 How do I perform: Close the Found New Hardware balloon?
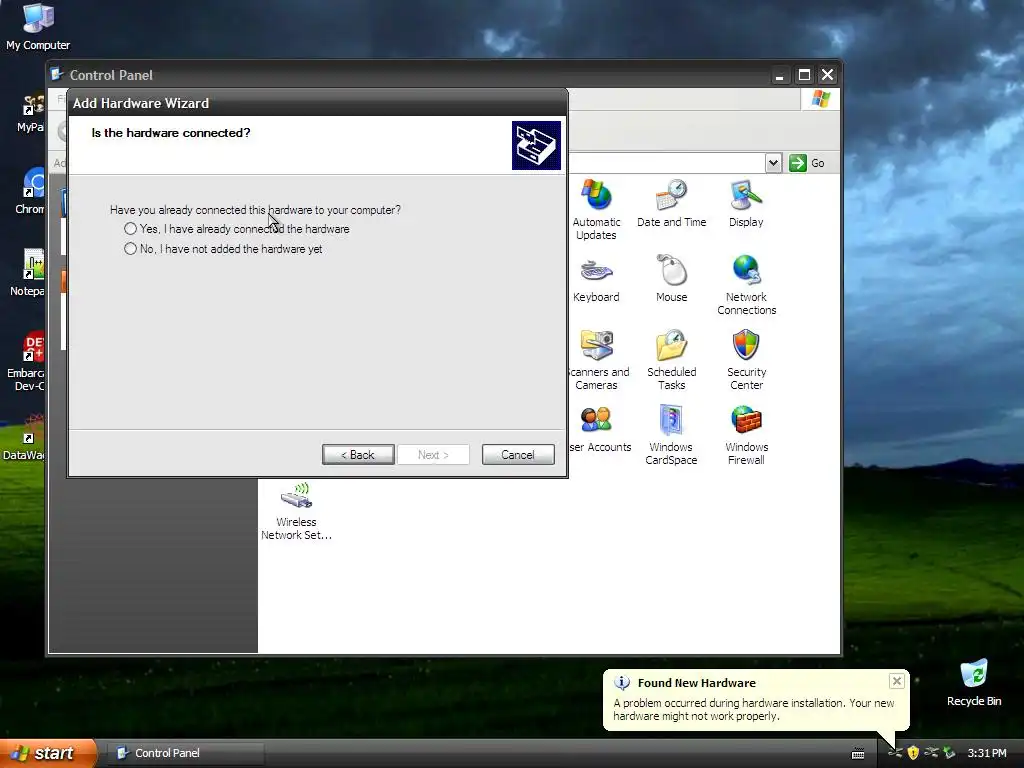897,681
